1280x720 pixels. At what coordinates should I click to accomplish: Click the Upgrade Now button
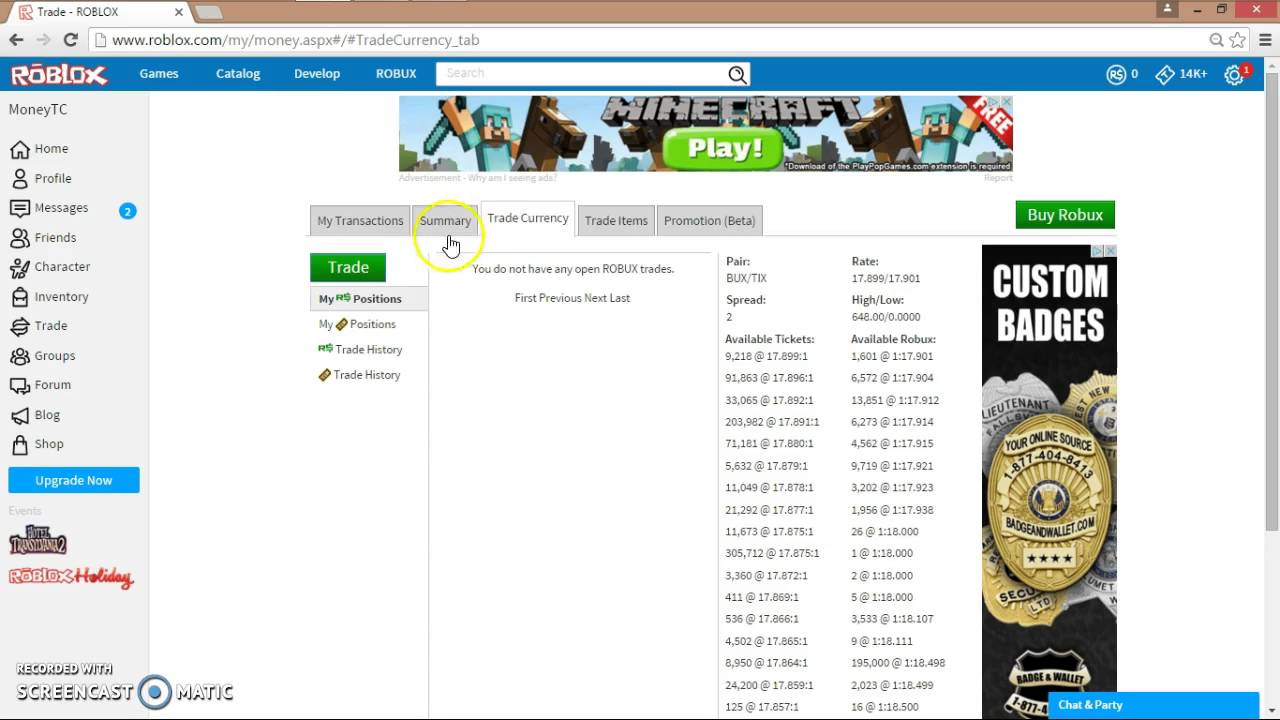pos(74,480)
